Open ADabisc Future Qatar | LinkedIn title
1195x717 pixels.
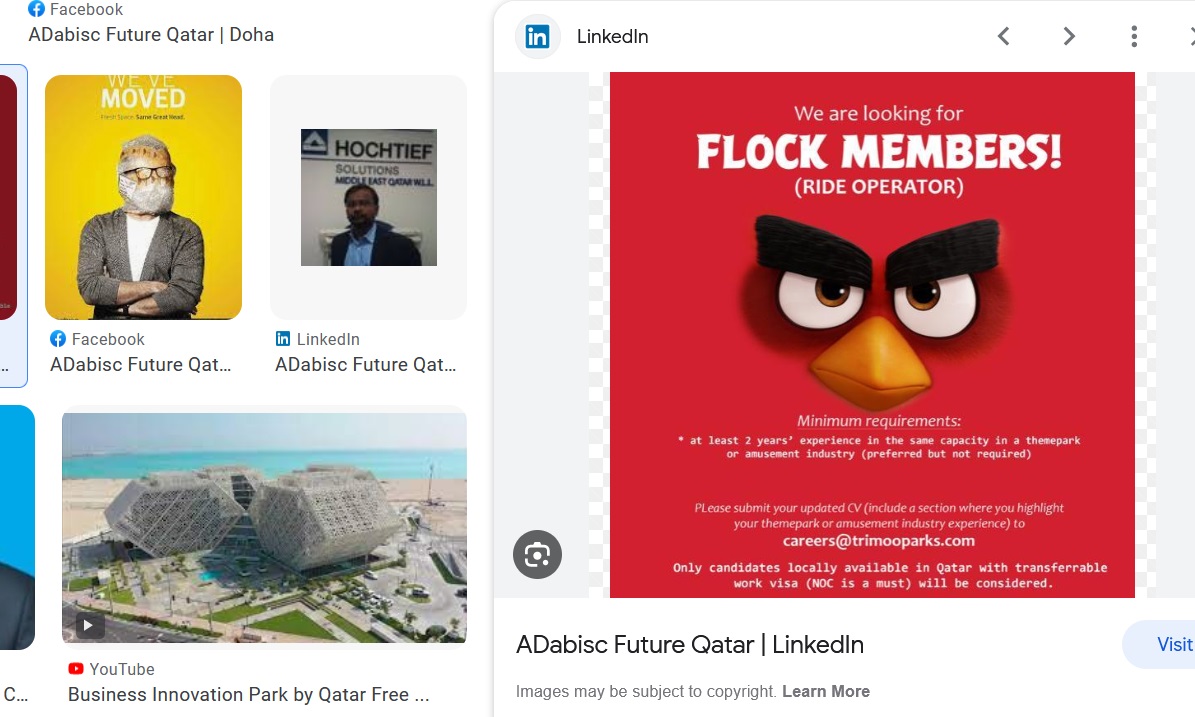coord(690,645)
